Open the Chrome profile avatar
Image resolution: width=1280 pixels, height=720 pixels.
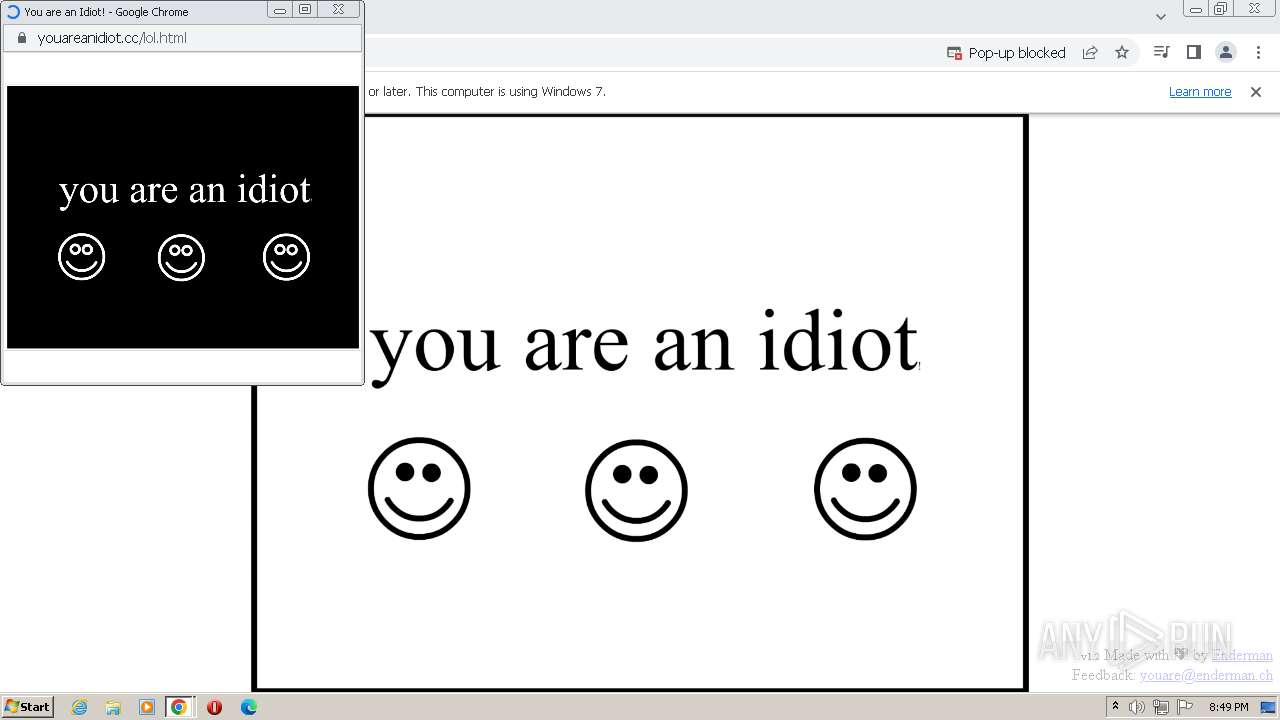tap(1225, 53)
